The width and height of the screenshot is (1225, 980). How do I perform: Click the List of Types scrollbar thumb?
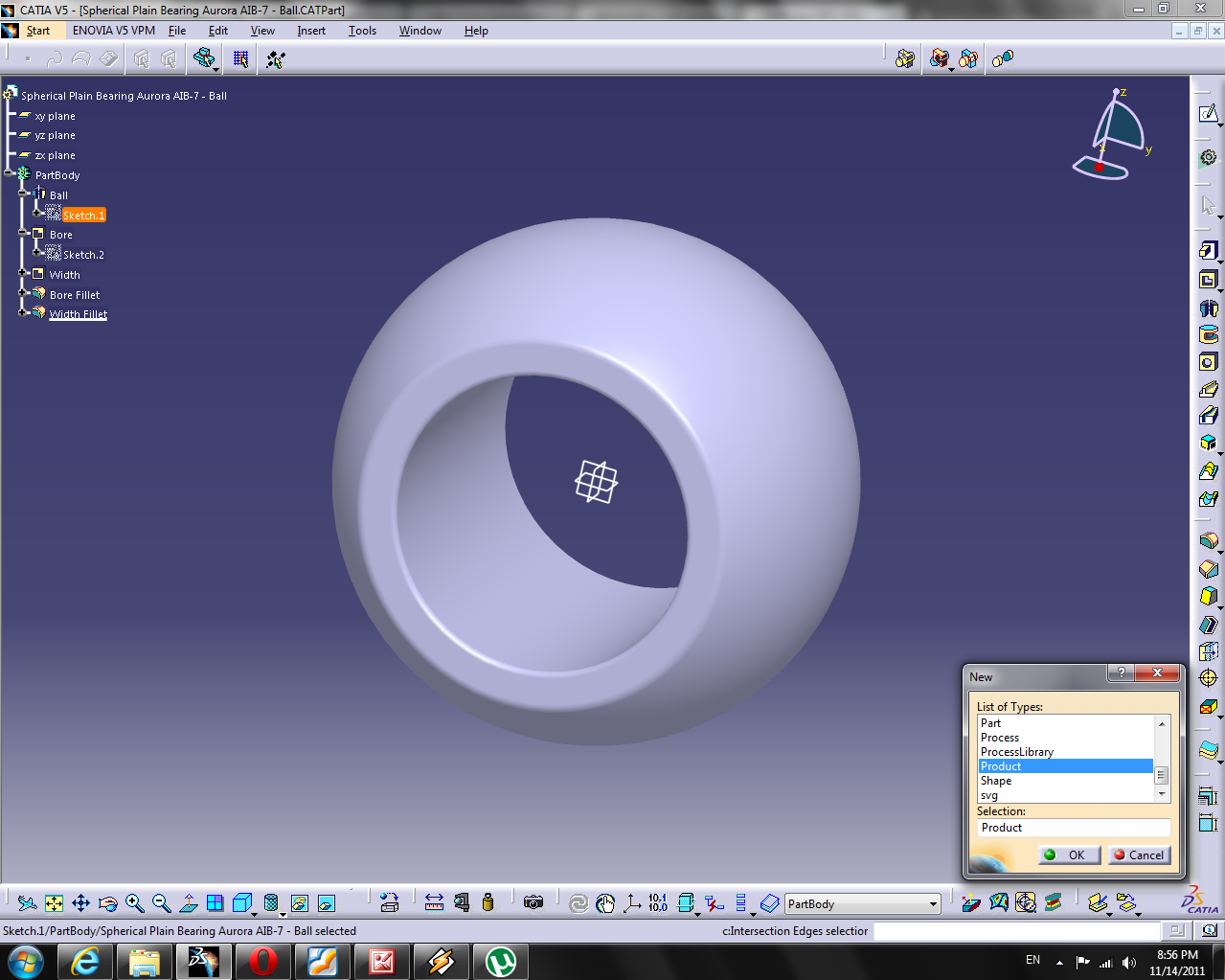1162,775
